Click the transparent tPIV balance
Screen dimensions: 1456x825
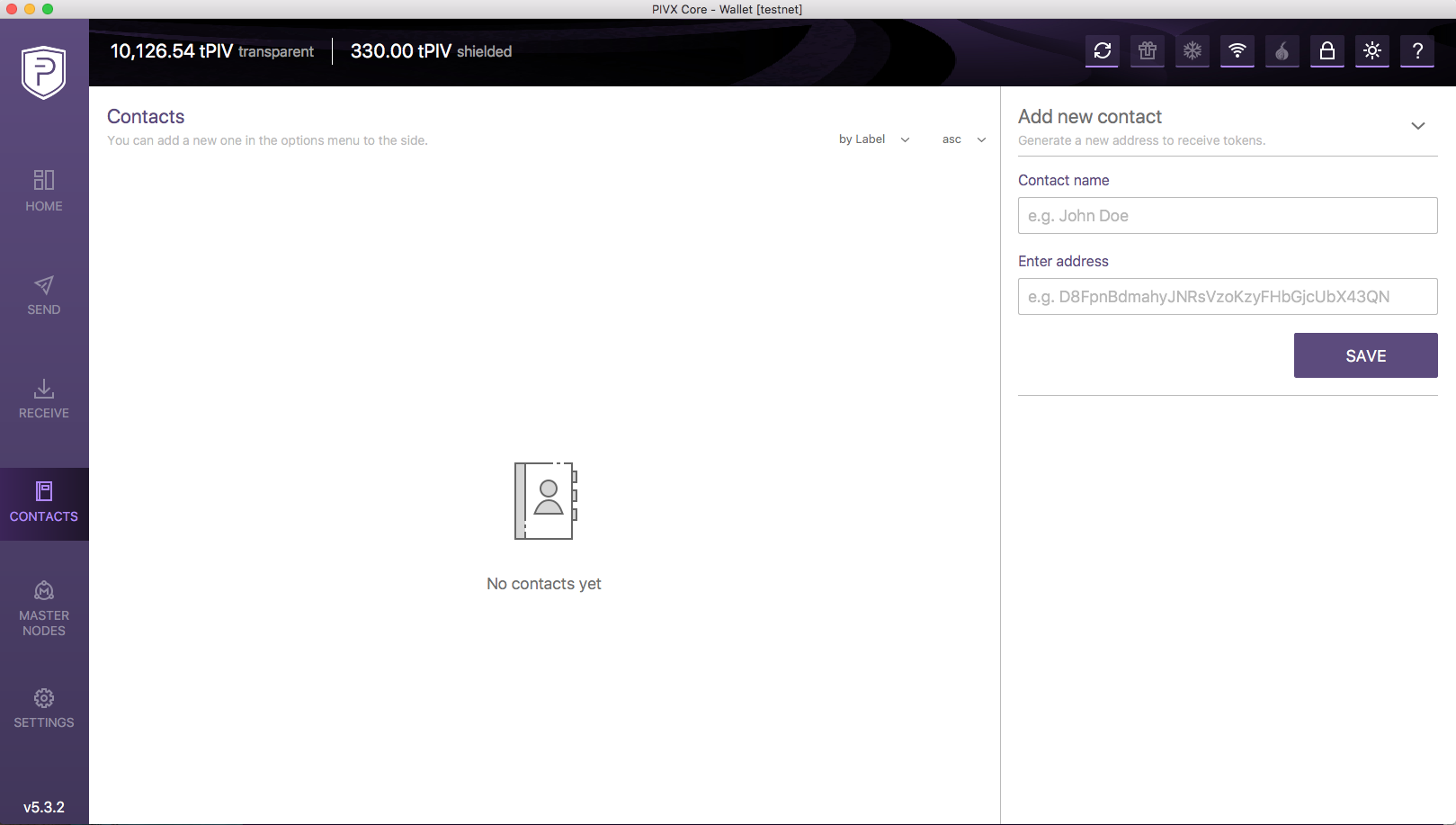pyautogui.click(x=212, y=51)
